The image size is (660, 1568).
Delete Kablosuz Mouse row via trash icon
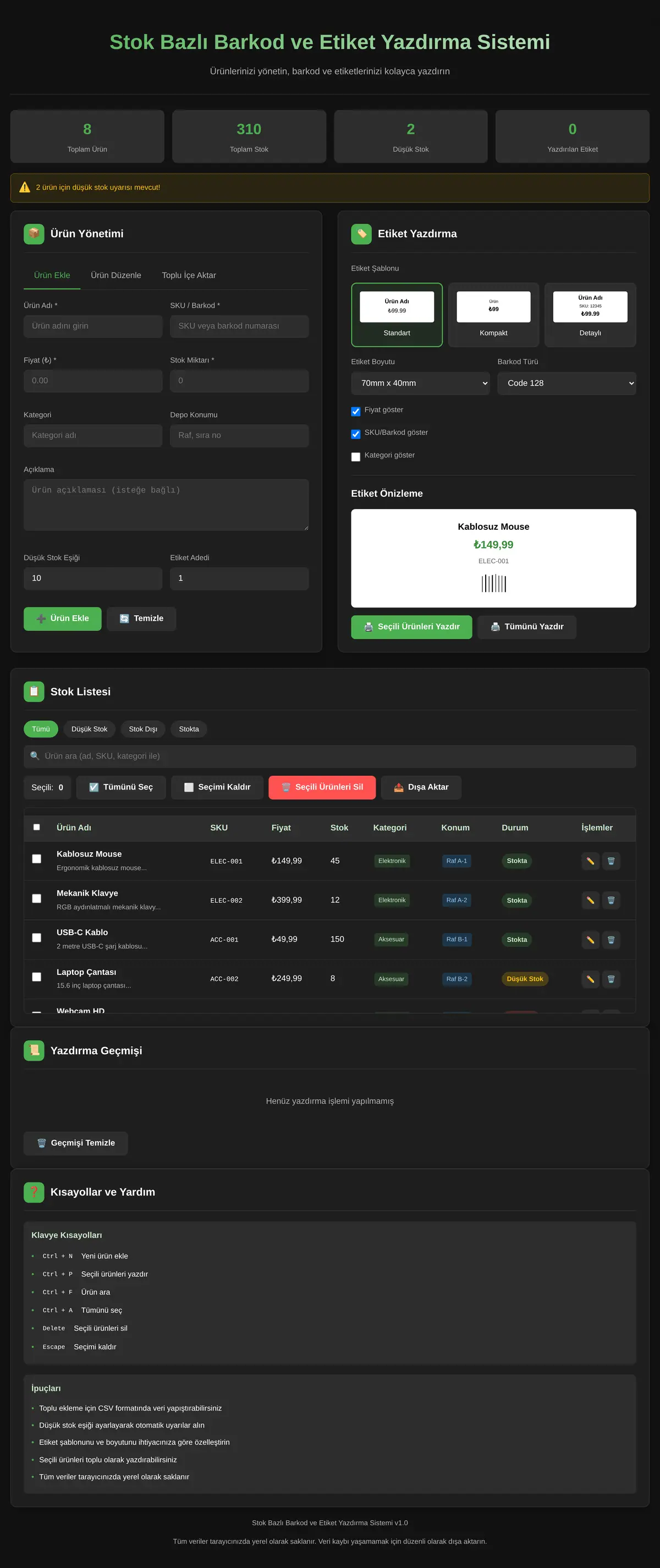[610, 860]
